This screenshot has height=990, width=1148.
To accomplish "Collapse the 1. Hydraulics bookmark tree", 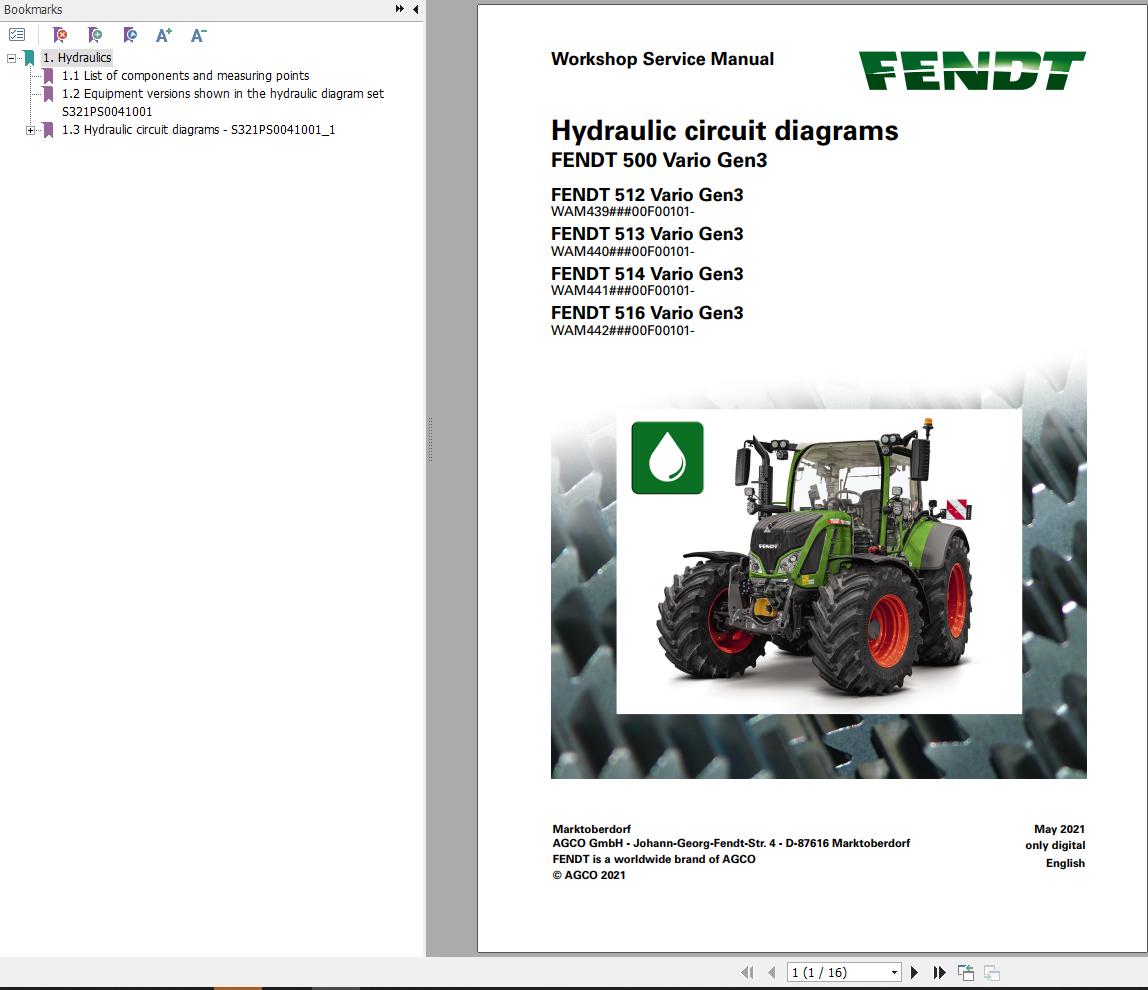I will pos(11,58).
